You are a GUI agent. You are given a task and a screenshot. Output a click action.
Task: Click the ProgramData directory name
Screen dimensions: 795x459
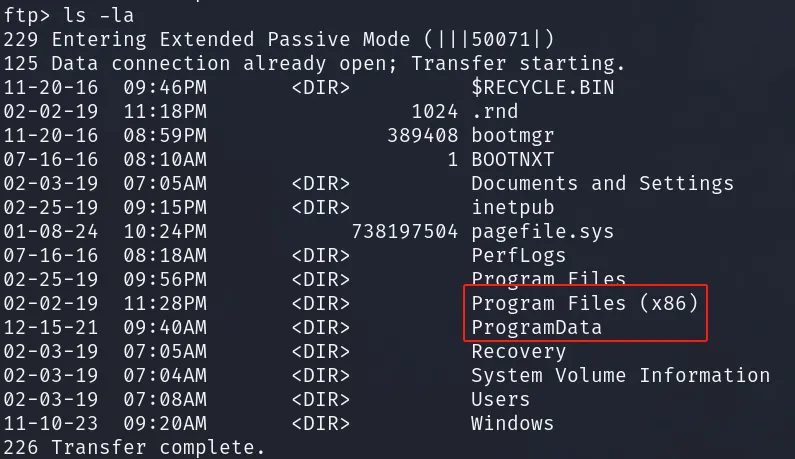click(536, 328)
